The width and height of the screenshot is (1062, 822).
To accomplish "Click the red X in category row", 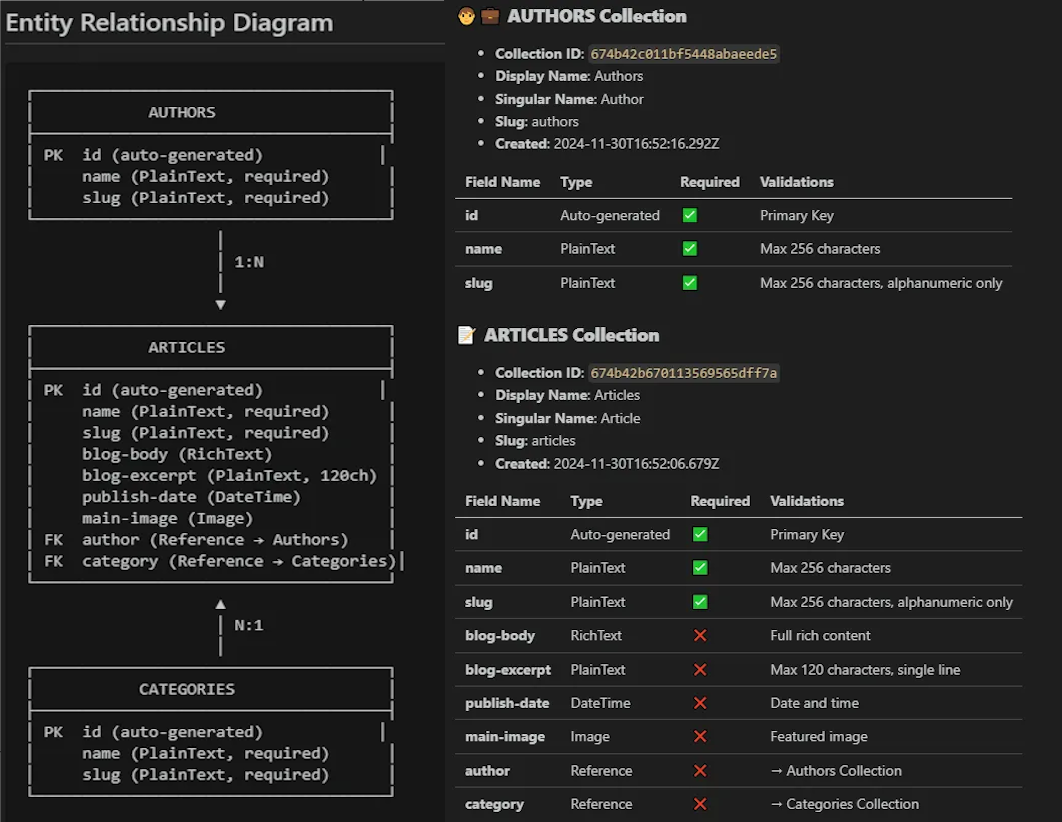I will coord(700,804).
